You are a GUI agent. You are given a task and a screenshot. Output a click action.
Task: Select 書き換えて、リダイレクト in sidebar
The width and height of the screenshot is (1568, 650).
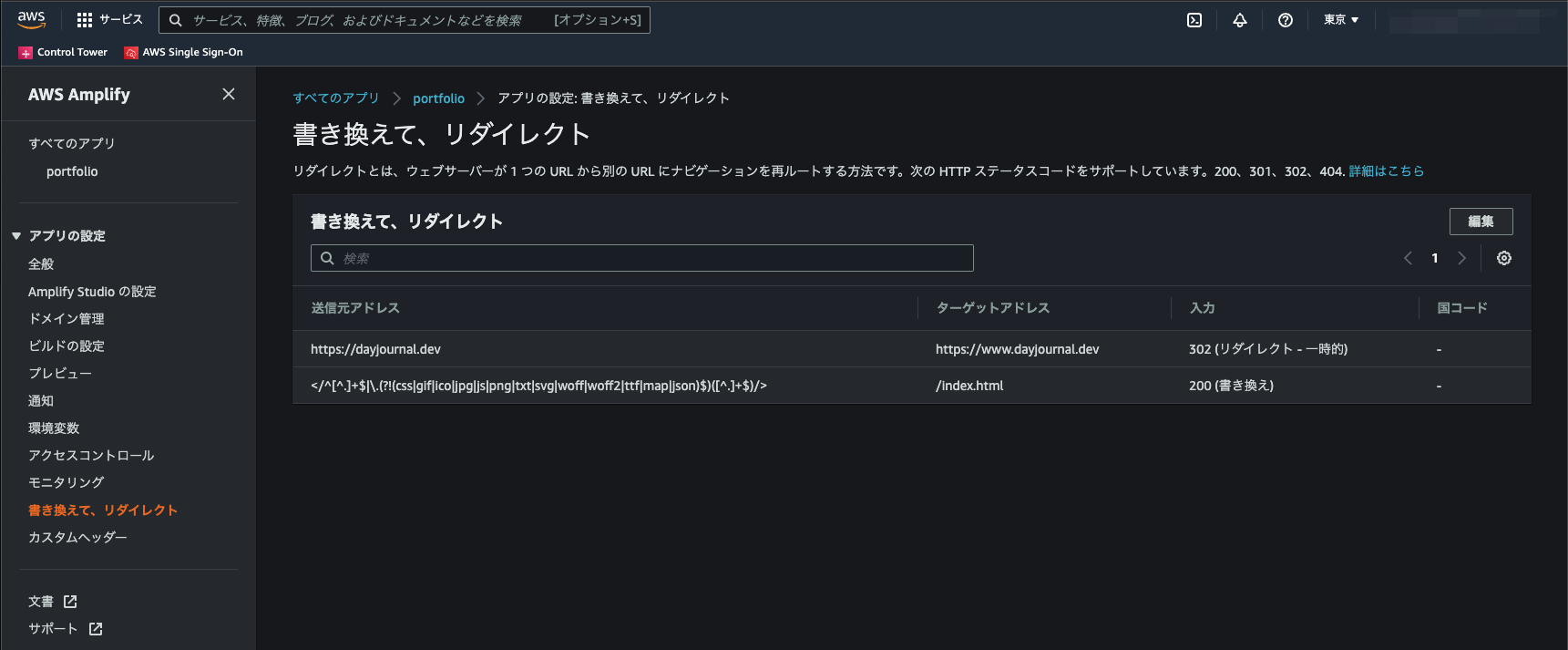(x=103, y=510)
